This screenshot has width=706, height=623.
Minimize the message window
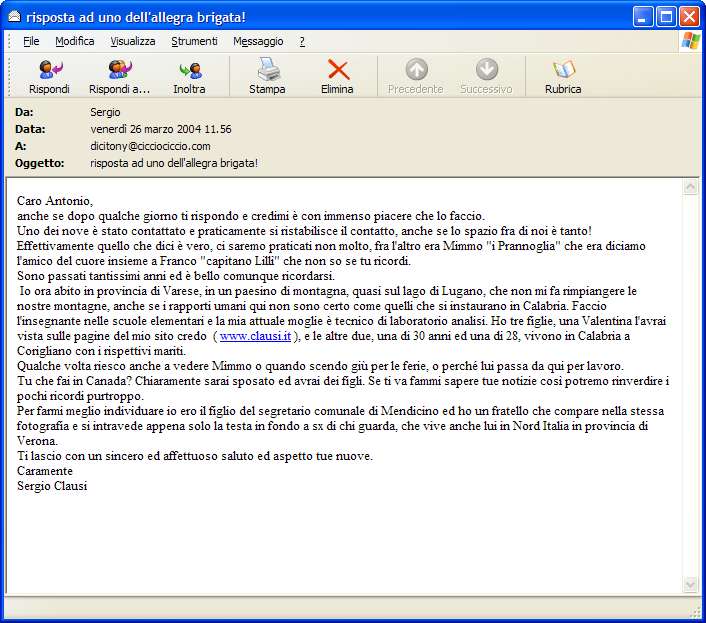[x=643, y=17]
